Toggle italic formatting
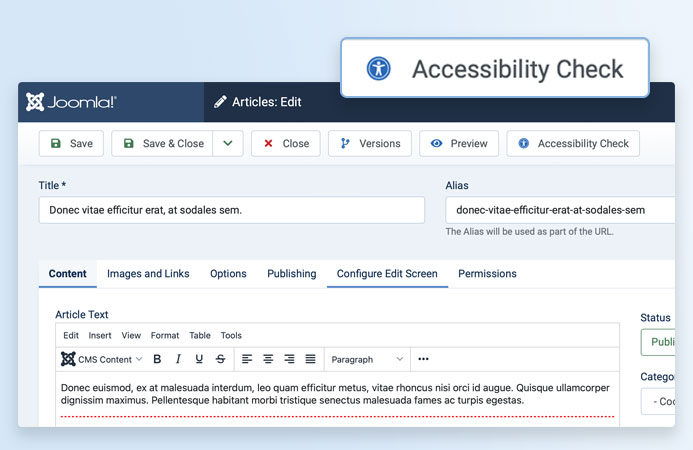The image size is (693, 450). point(178,359)
